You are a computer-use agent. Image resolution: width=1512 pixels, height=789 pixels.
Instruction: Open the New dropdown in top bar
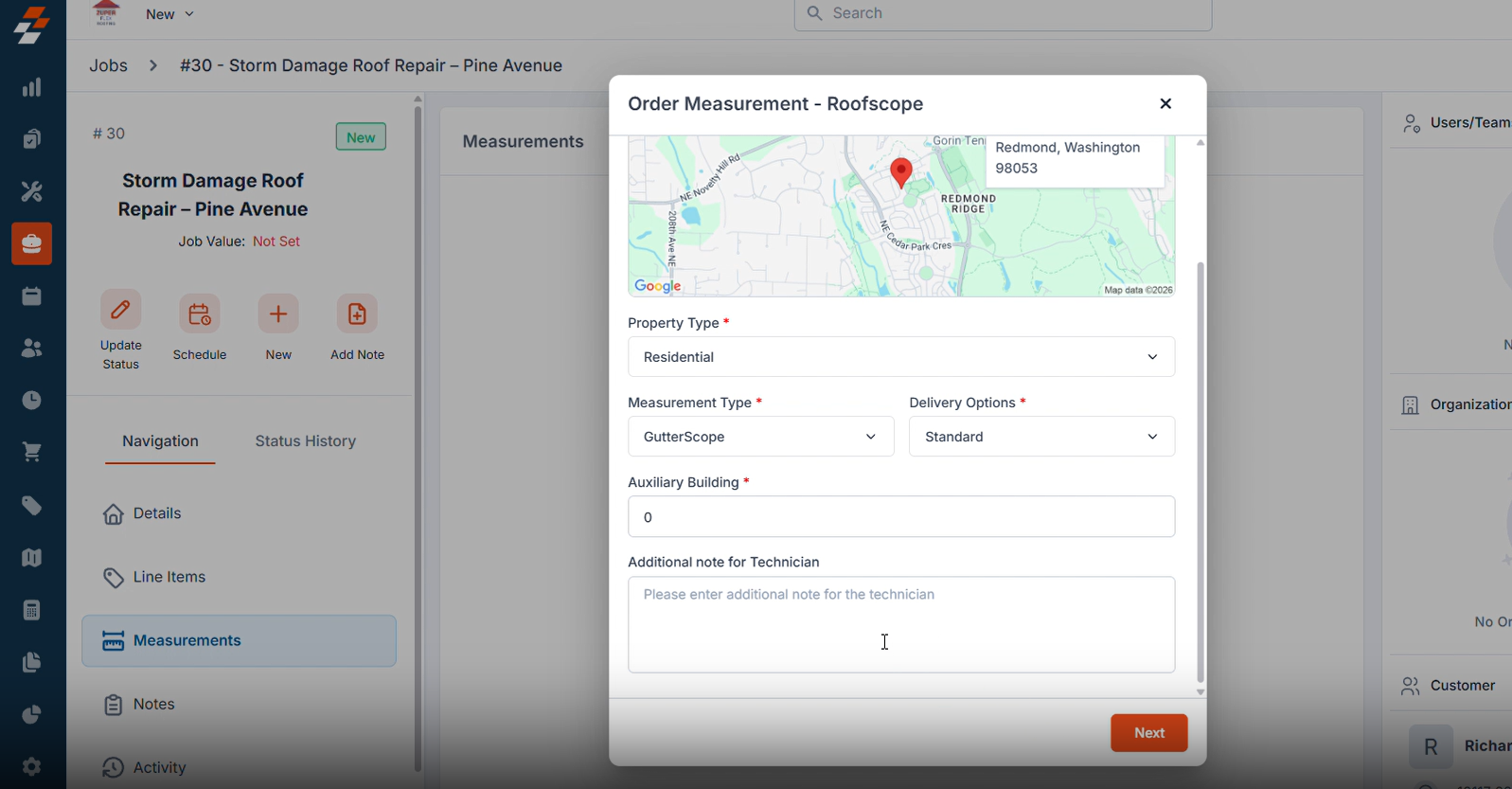click(169, 14)
